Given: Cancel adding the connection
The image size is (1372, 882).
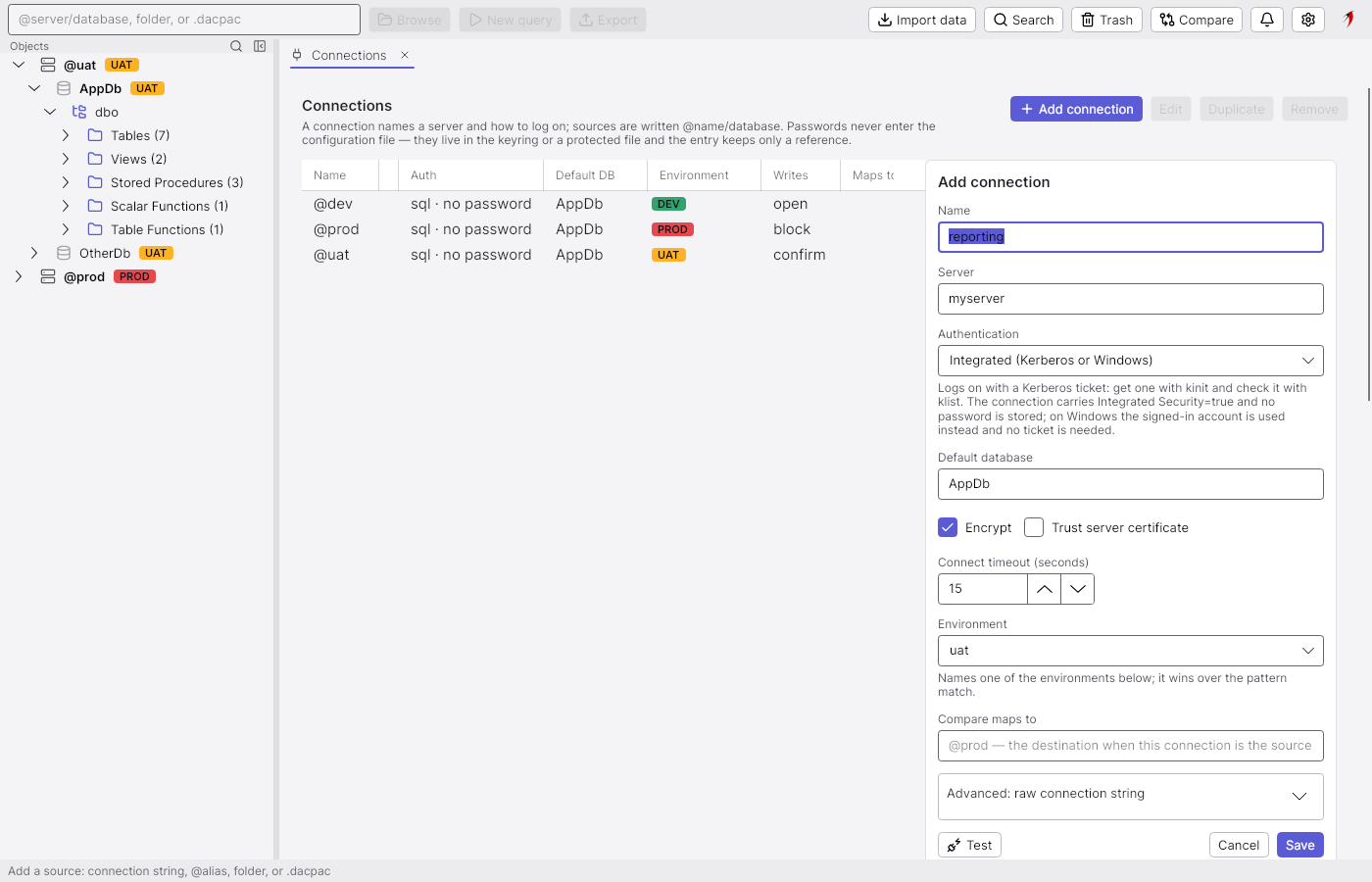Looking at the screenshot, I should click(1239, 845).
